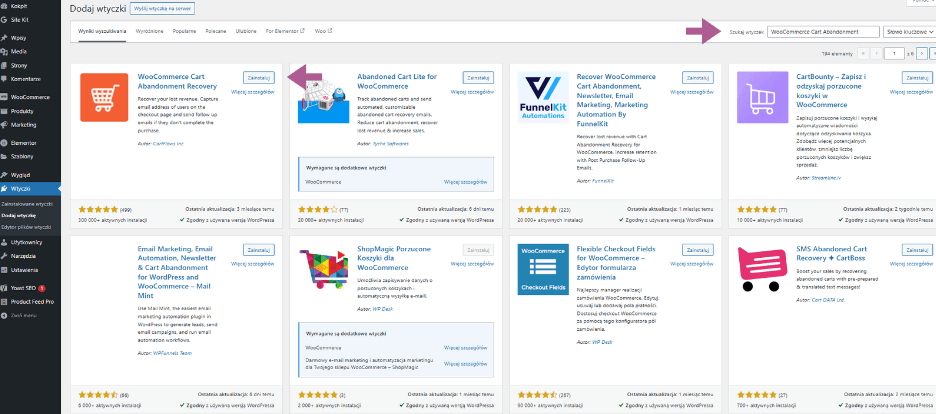Image resolution: width=936 pixels, height=414 pixels.
Task: Install the Mail Mint email marketing plugin
Action: 258,250
